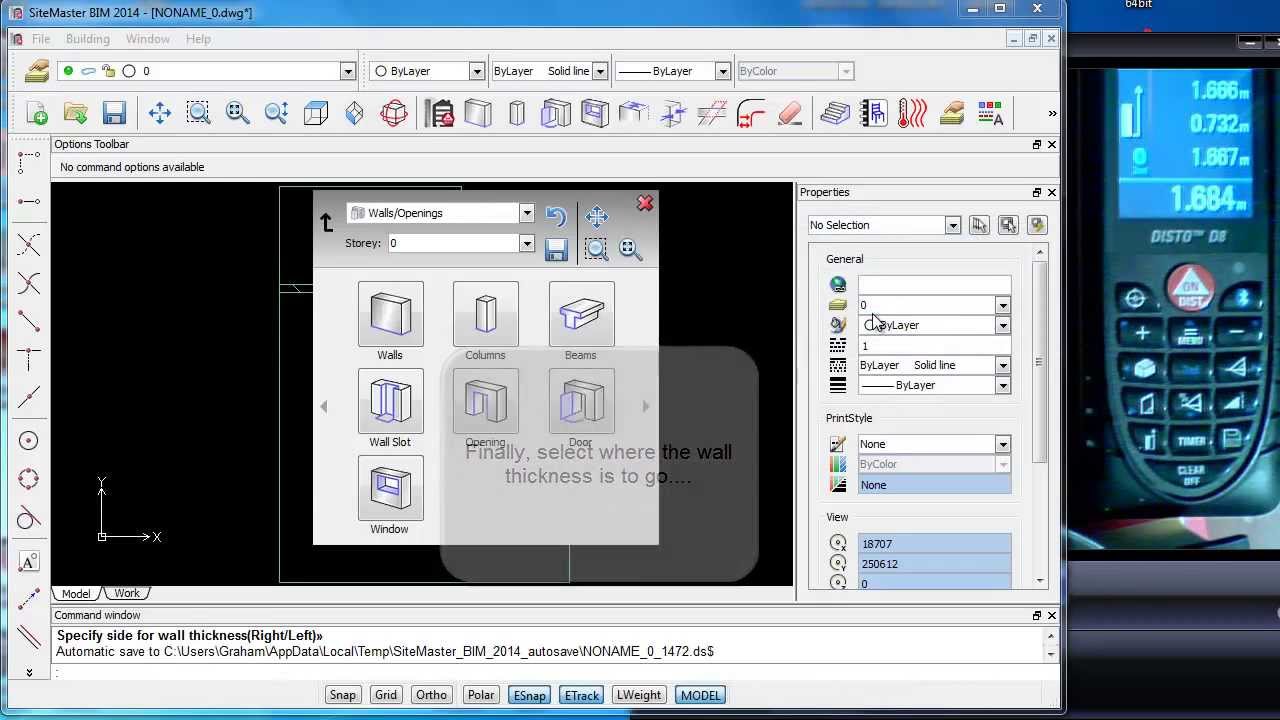Click the circle draw tool in left toolbar
This screenshot has width=1280, height=720.
pyautogui.click(x=29, y=441)
